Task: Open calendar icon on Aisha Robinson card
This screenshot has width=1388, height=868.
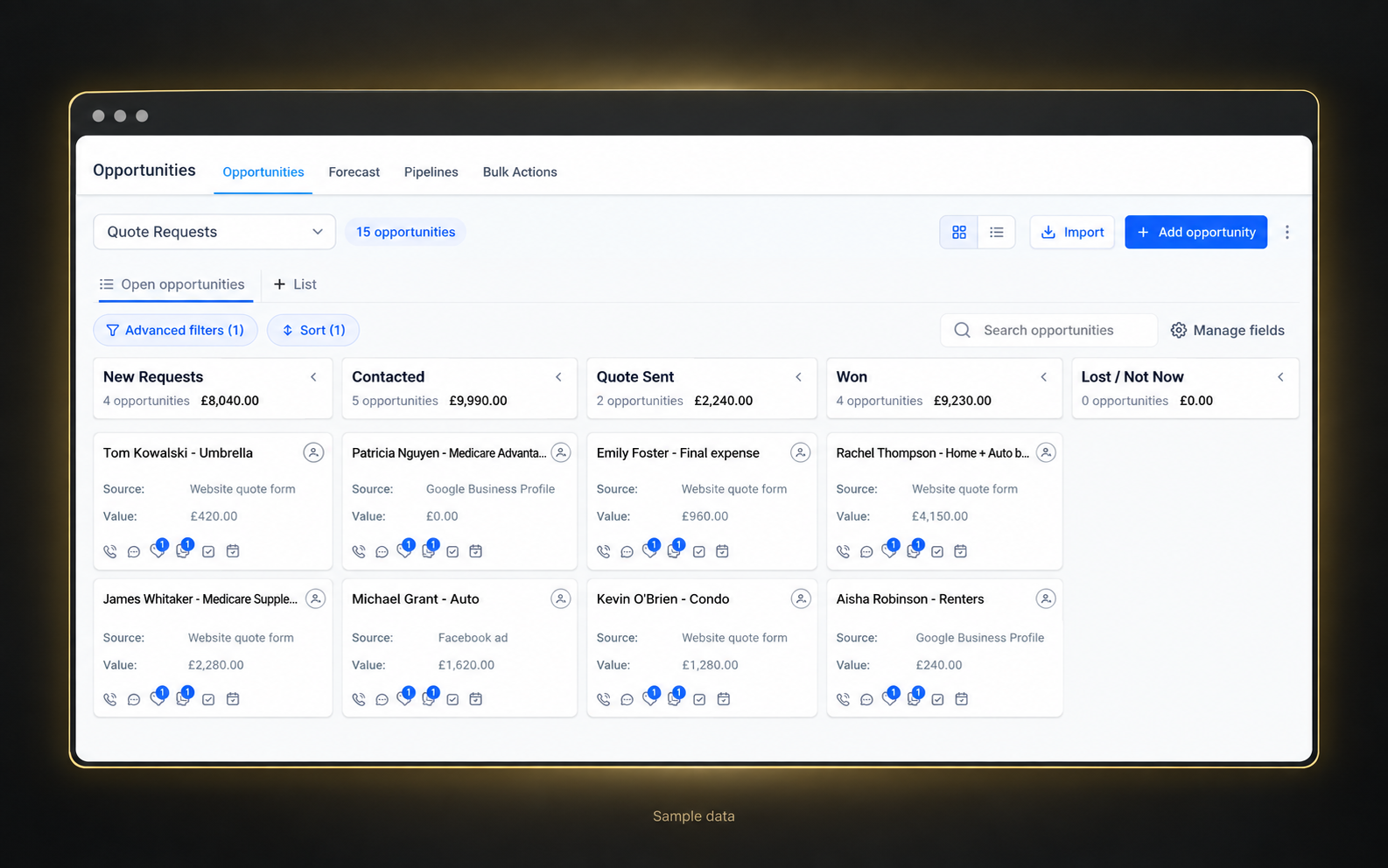Action: point(961,699)
